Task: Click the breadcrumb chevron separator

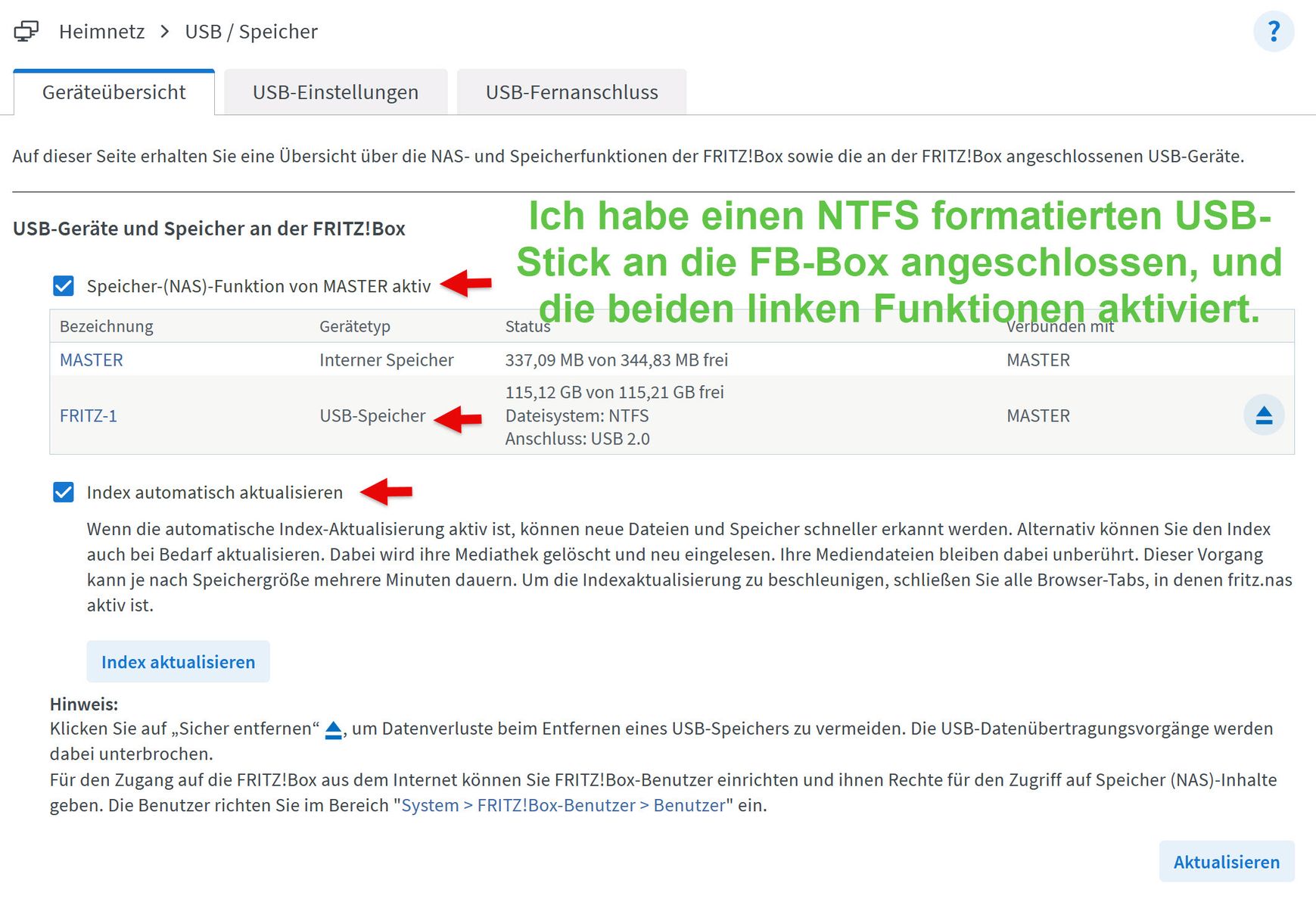Action: coord(164,32)
